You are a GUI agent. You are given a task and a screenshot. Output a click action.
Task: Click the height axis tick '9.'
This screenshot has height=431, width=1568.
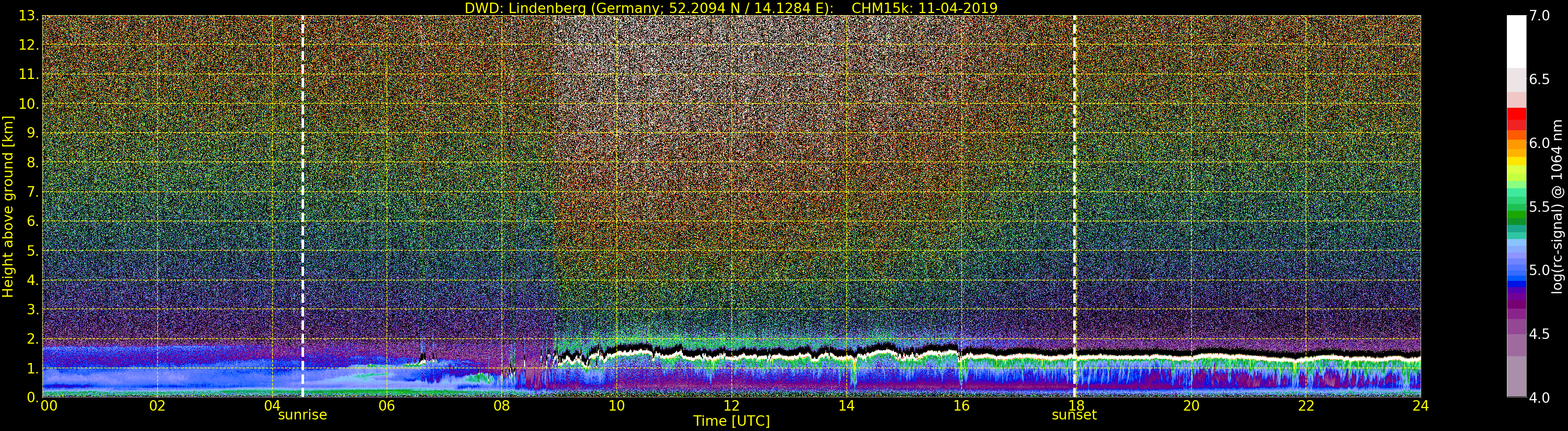[x=33, y=133]
